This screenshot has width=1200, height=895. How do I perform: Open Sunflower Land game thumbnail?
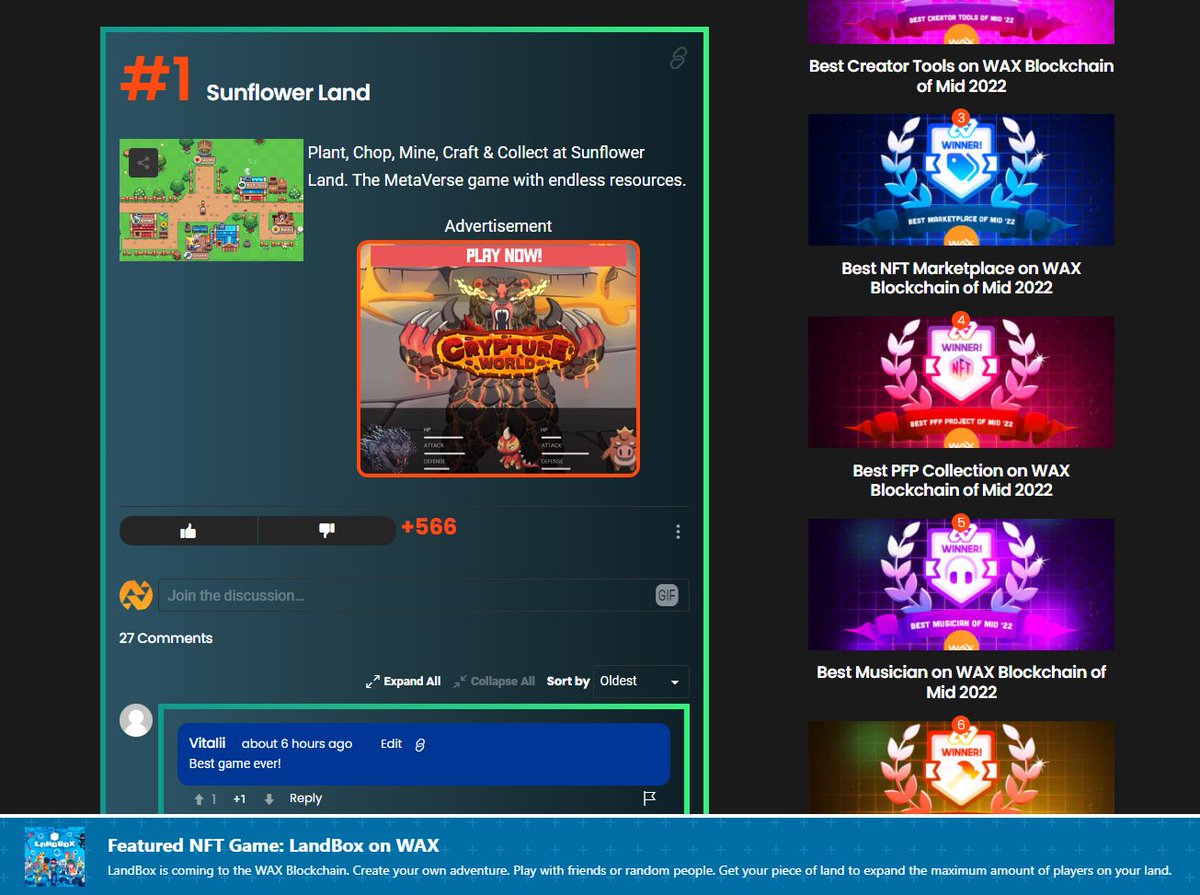[211, 200]
